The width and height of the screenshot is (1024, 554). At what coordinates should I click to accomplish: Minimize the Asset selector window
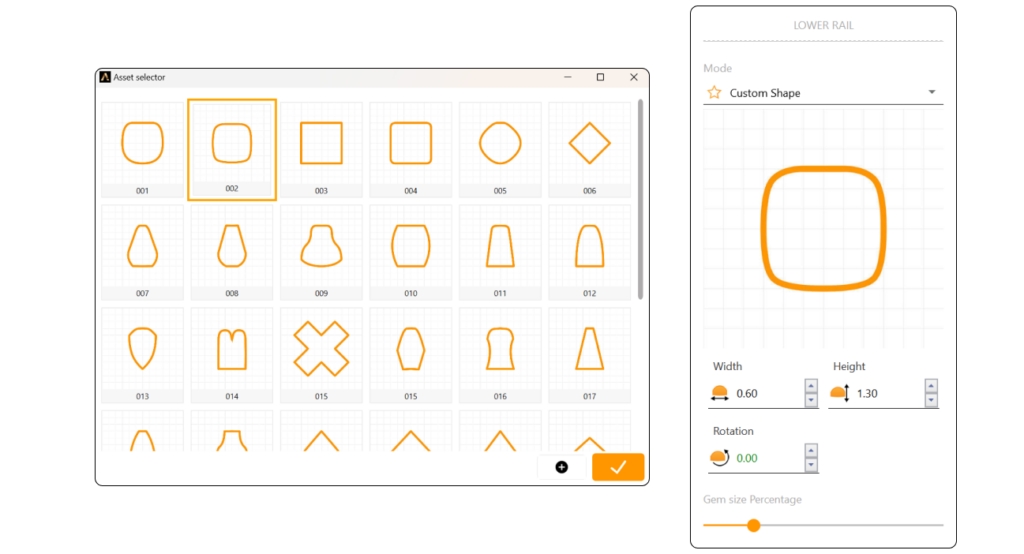568,77
